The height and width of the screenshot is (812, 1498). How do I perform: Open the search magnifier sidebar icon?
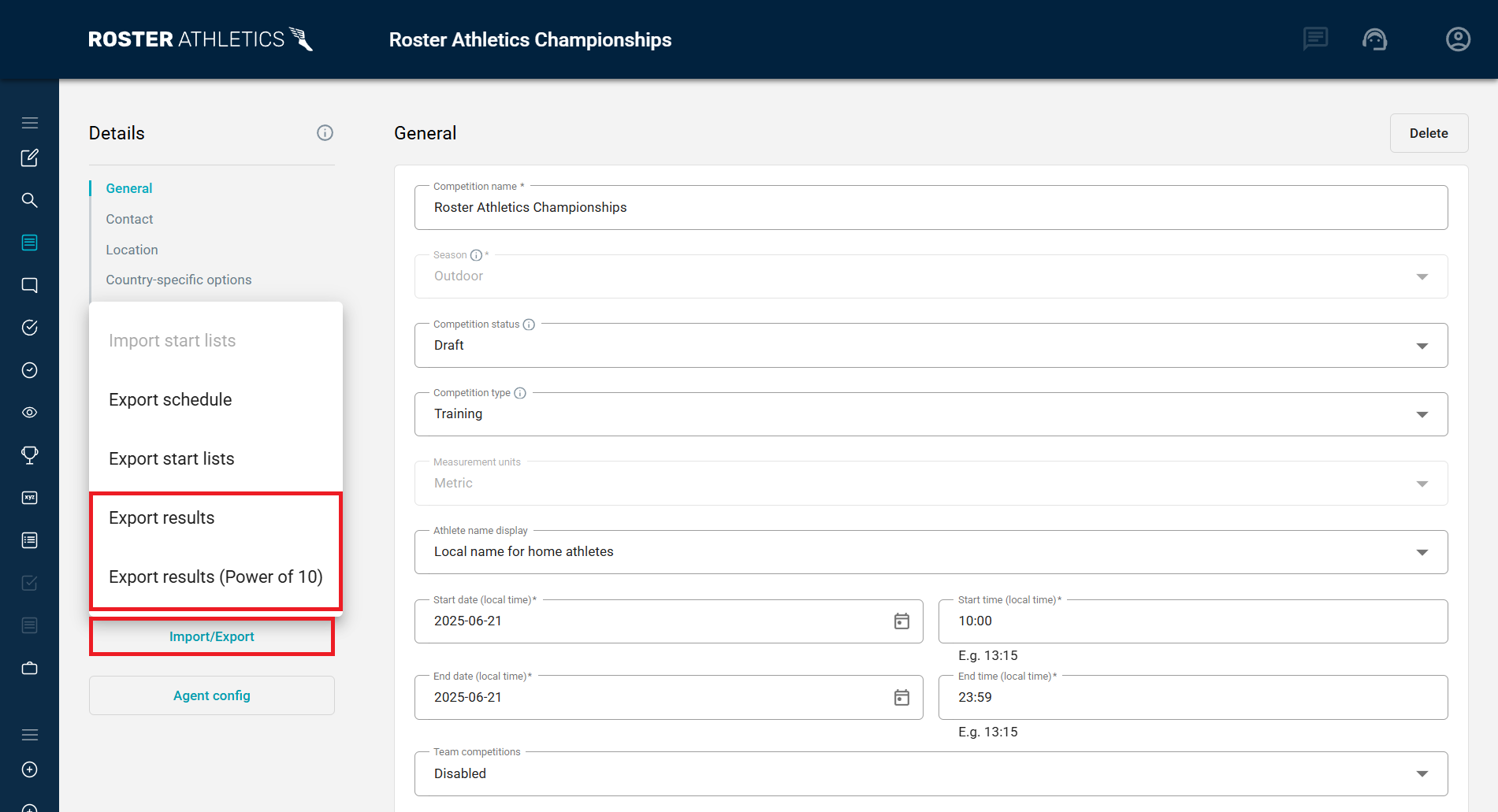(30, 200)
